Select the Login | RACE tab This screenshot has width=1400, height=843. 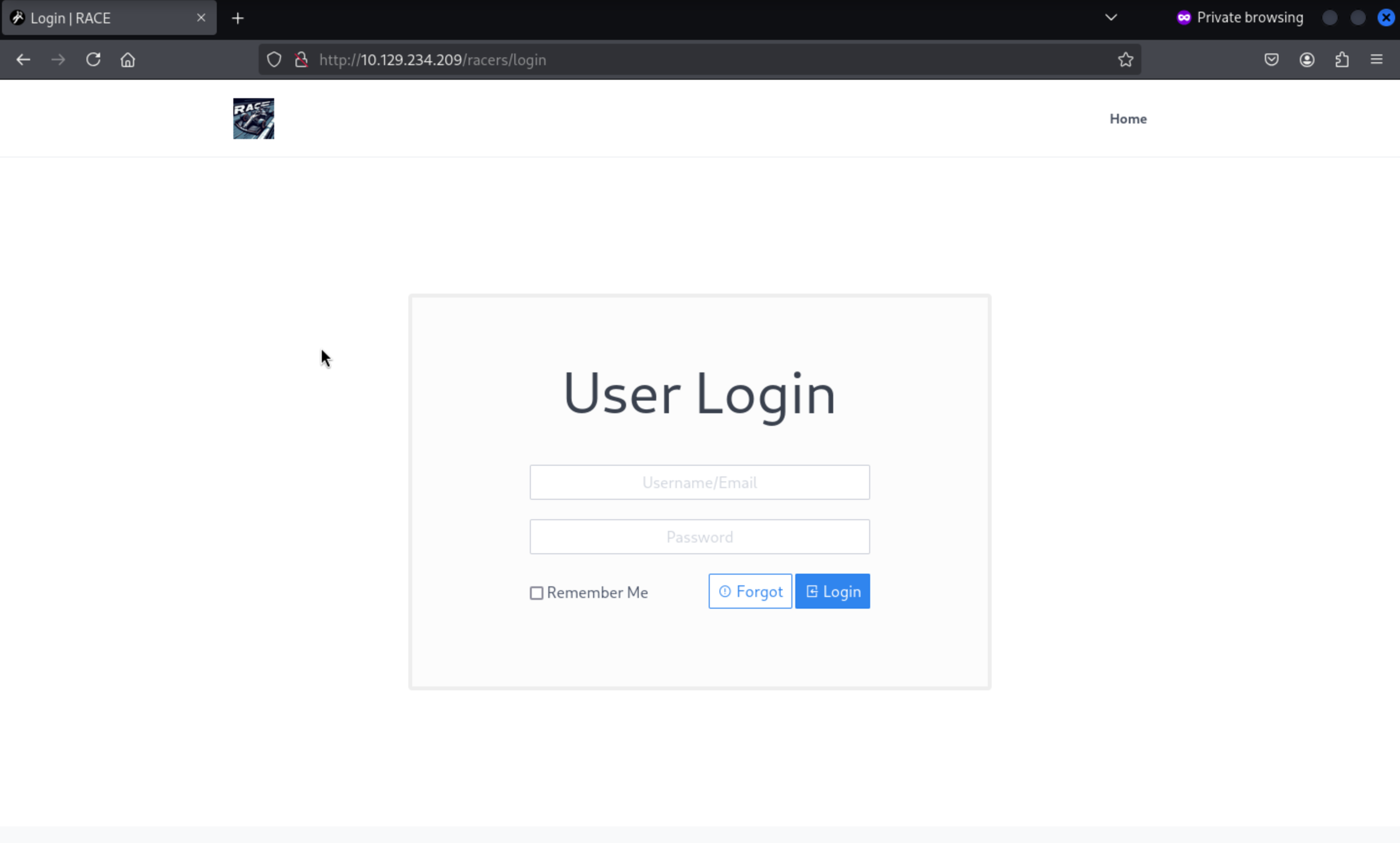[102, 18]
